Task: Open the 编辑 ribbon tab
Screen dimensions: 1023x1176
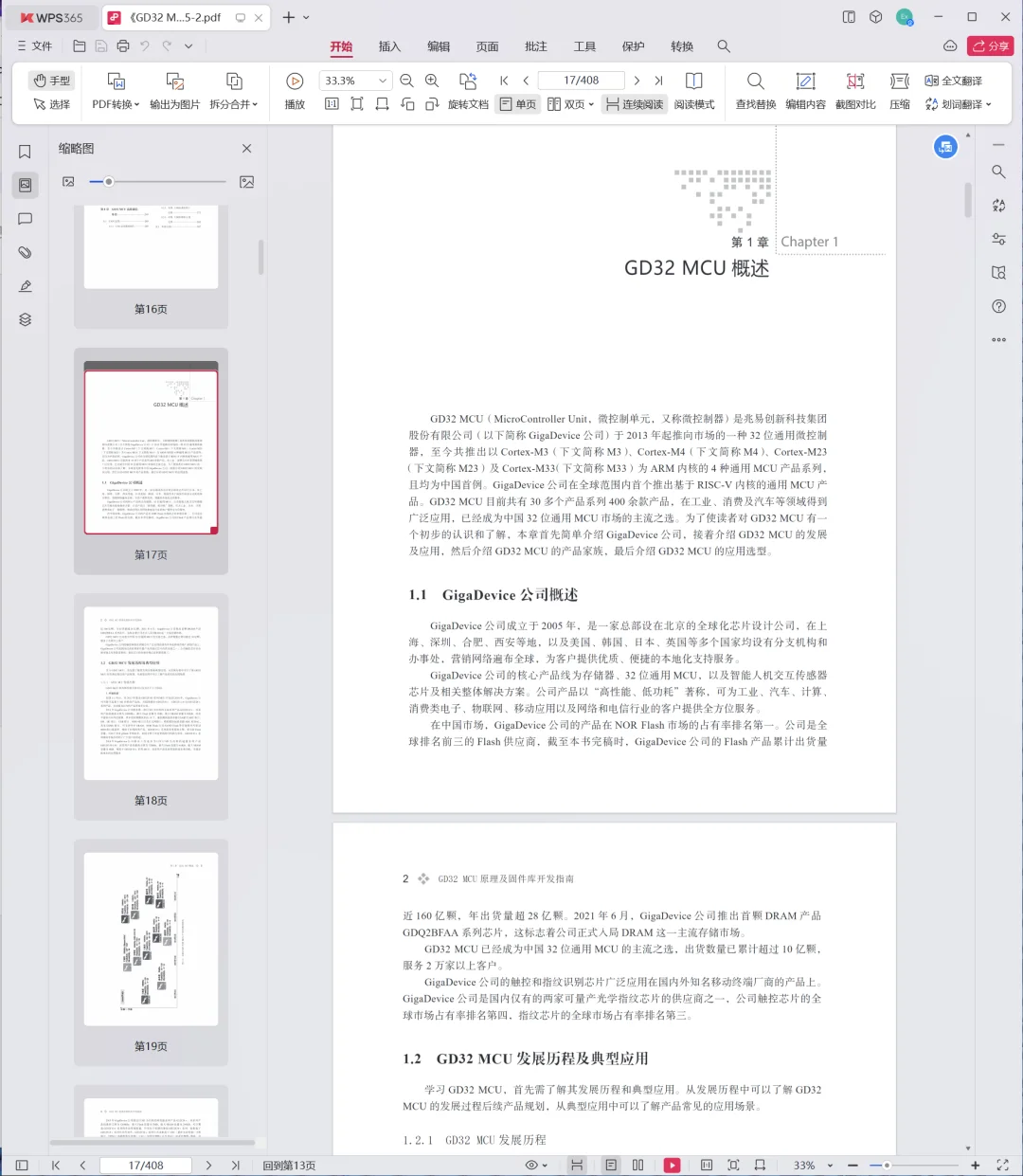Action: [439, 46]
